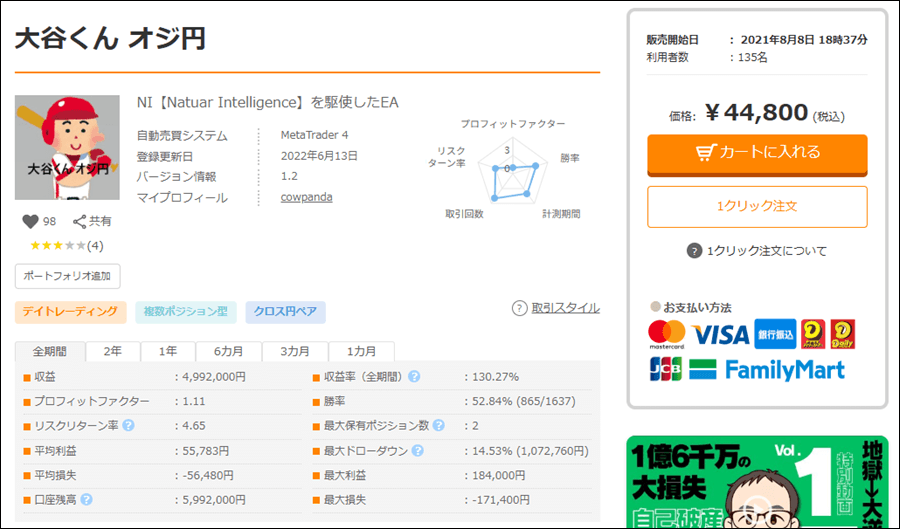Open the 大谷くん オジ円 product thumbnail
The image size is (900, 529).
67,148
